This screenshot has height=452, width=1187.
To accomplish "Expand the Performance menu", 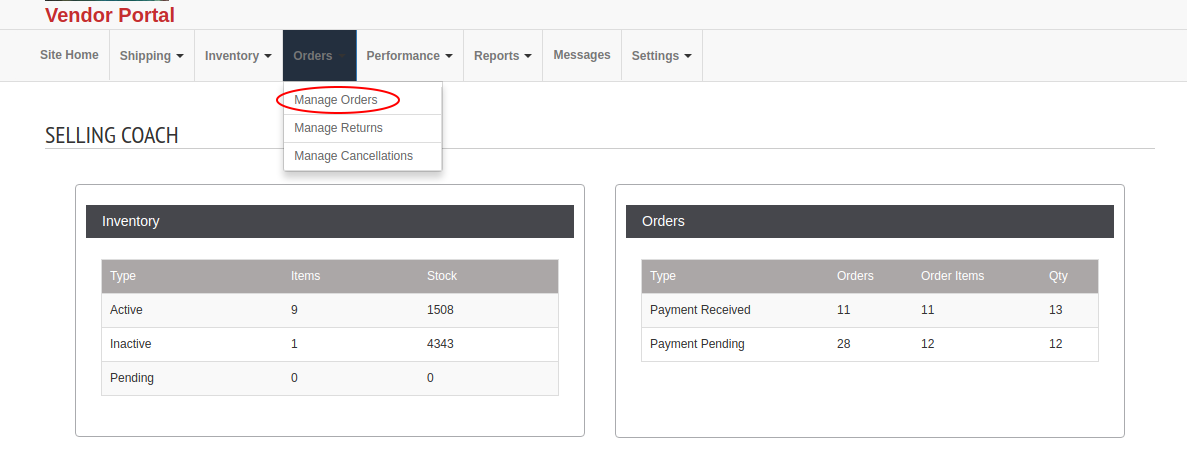I will (410, 55).
